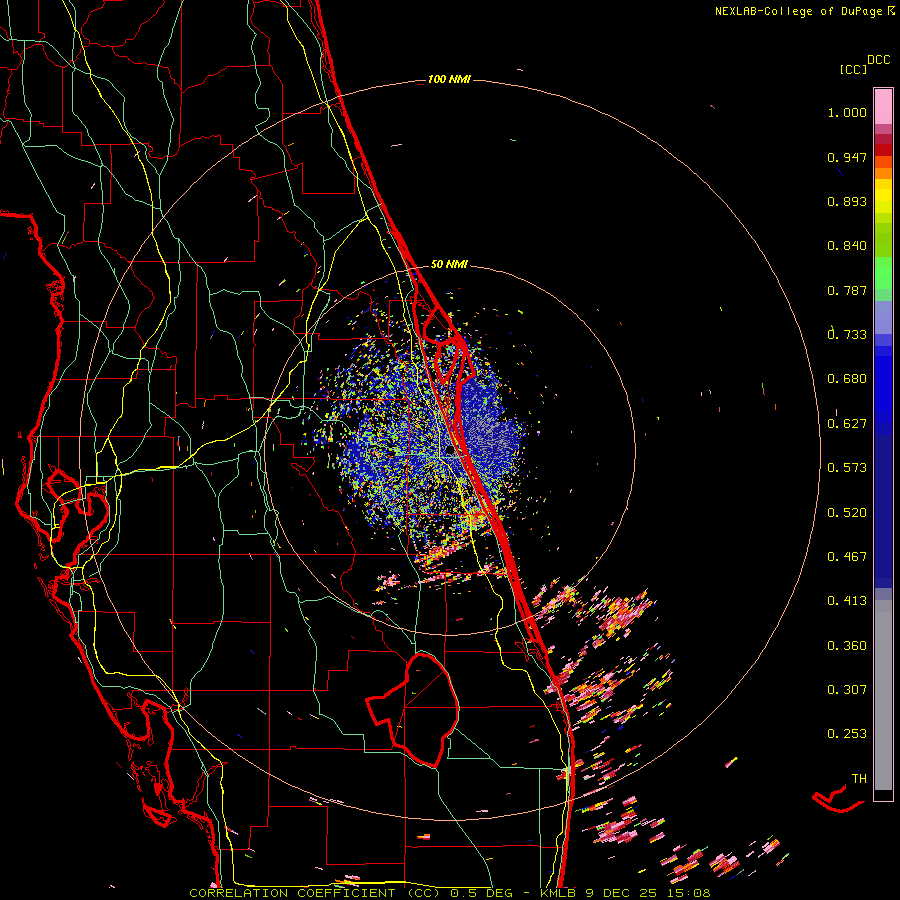900x900 pixels.
Task: Click the 0.840 scale value
Action: click(x=847, y=246)
